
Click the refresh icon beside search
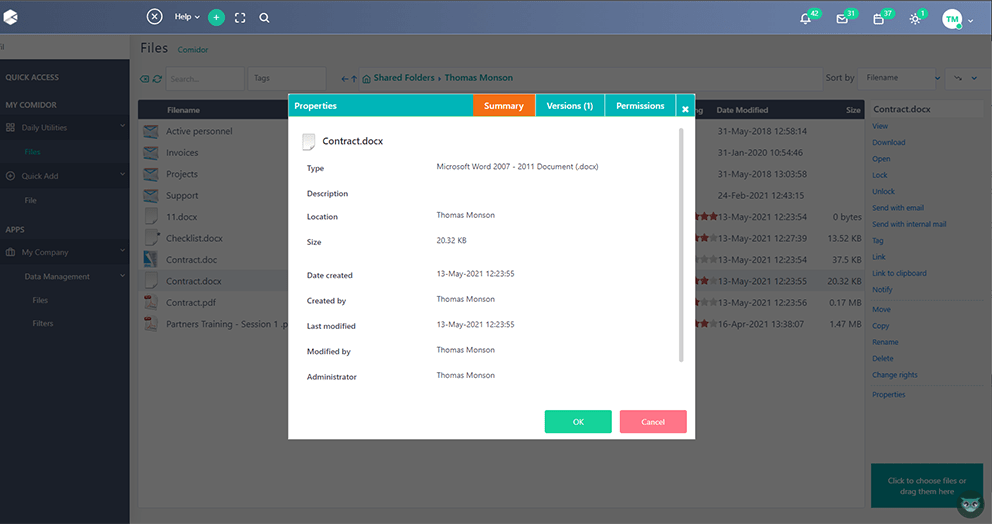coord(157,78)
